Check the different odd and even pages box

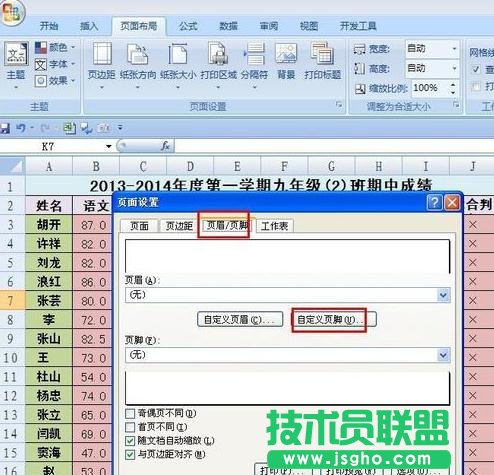point(130,414)
